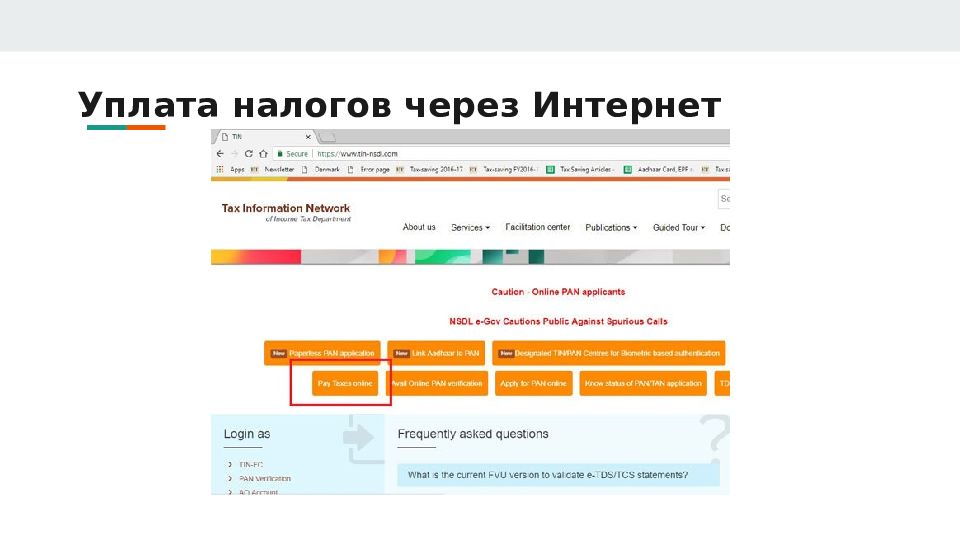Close the TIN browser tab
Viewport: 960px width, 540px height.
coord(308,137)
